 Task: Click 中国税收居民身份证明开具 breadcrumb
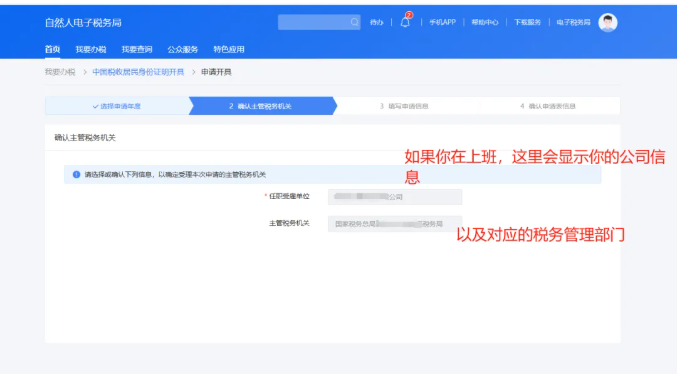(x=138, y=72)
